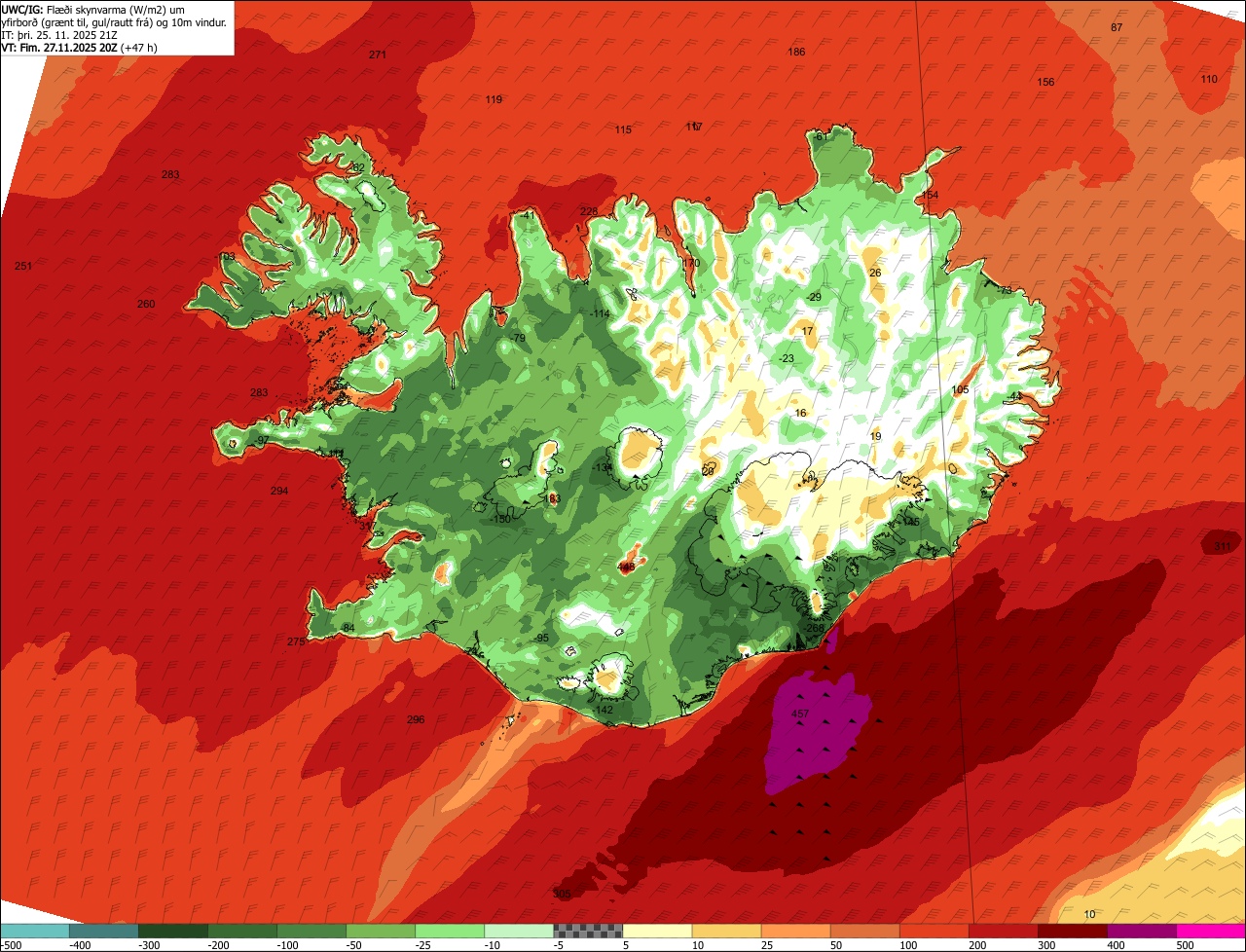Click the map value 87
This screenshot has height=952, width=1246.
[1117, 27]
